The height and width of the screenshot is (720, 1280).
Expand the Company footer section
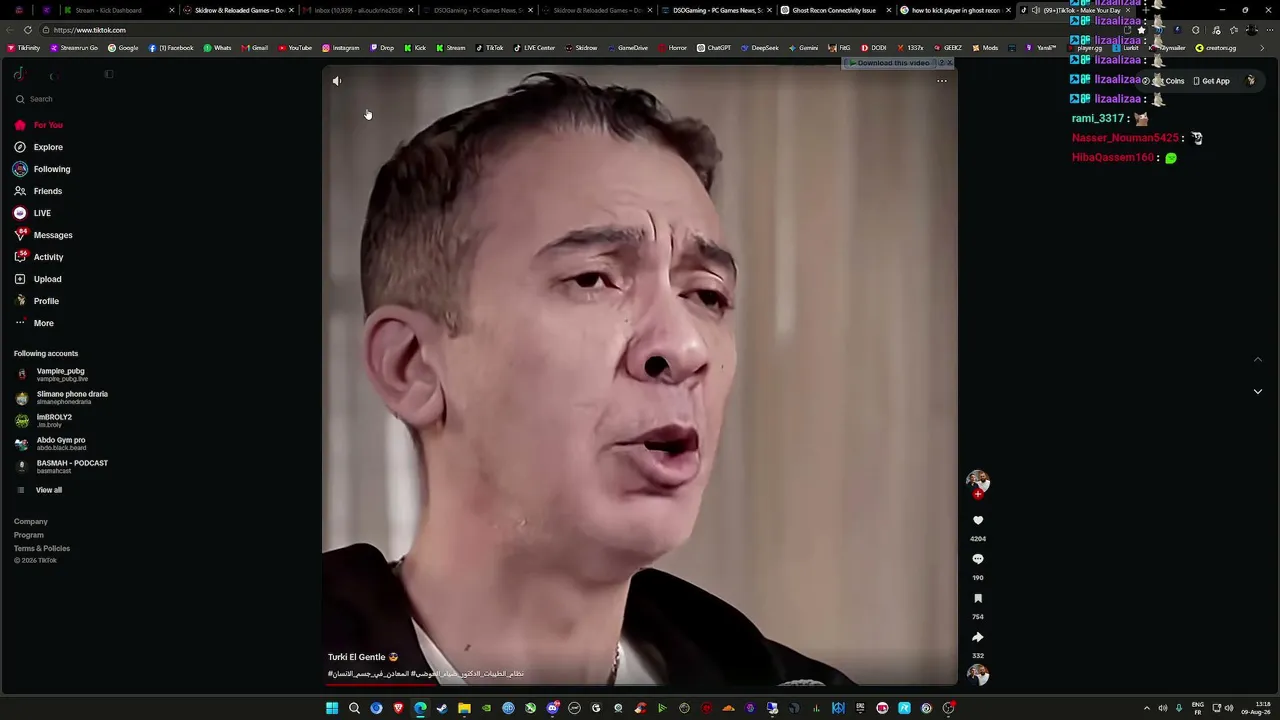click(x=31, y=521)
